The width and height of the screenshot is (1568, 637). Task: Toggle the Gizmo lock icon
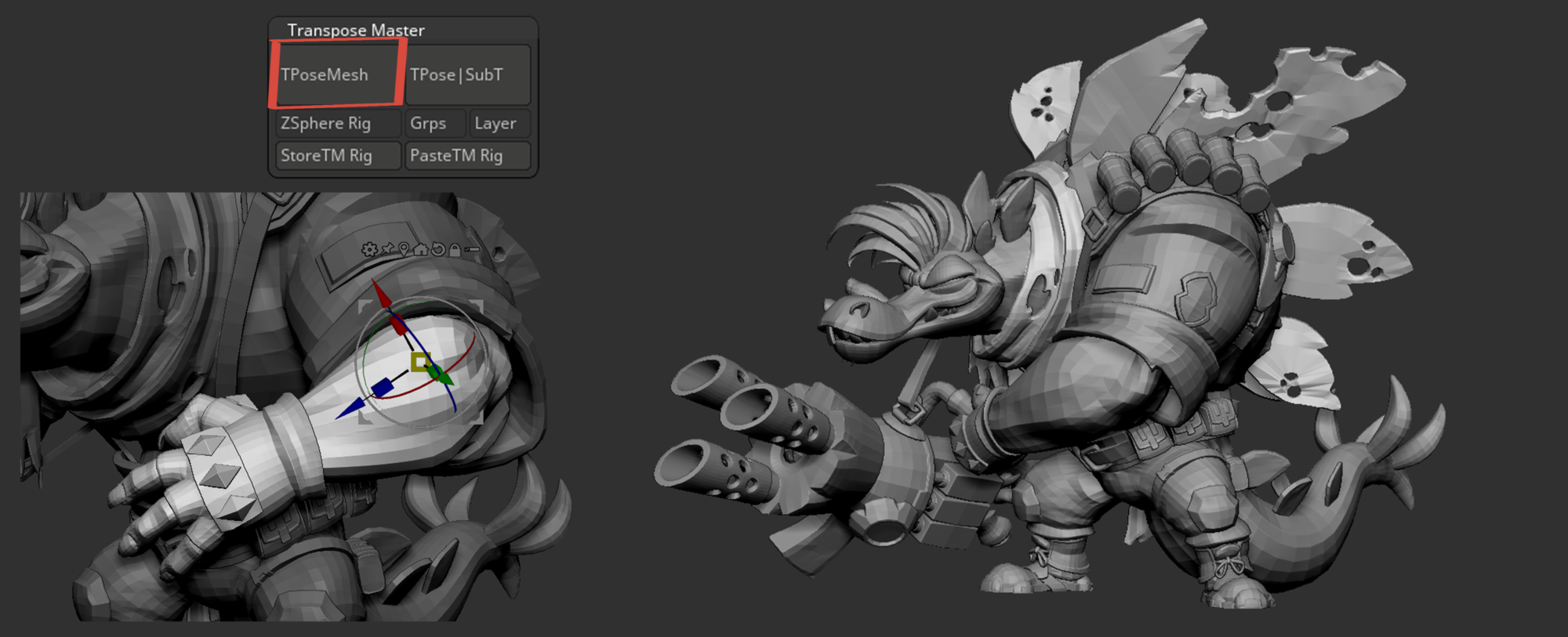(455, 250)
